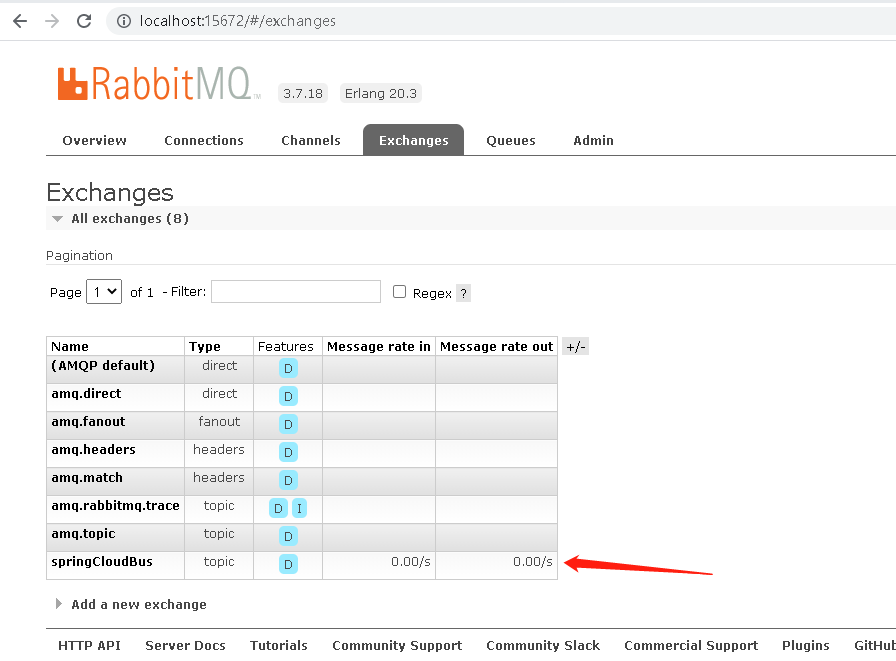Screen dimensions: 896x661
Task: Select the Exchanges tab
Action: click(414, 141)
